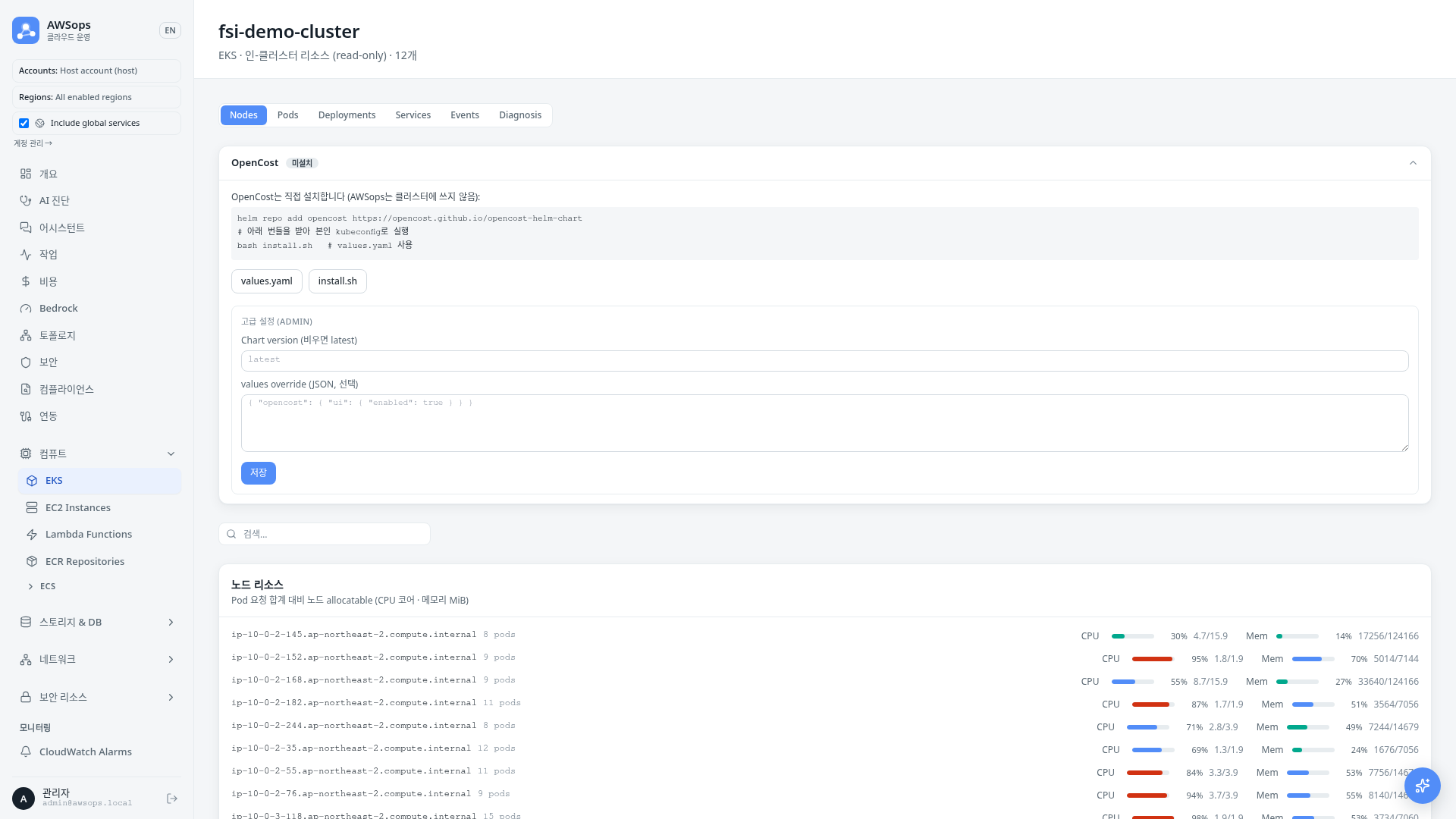
Task: Click the 검색 search field
Action: pos(325,534)
